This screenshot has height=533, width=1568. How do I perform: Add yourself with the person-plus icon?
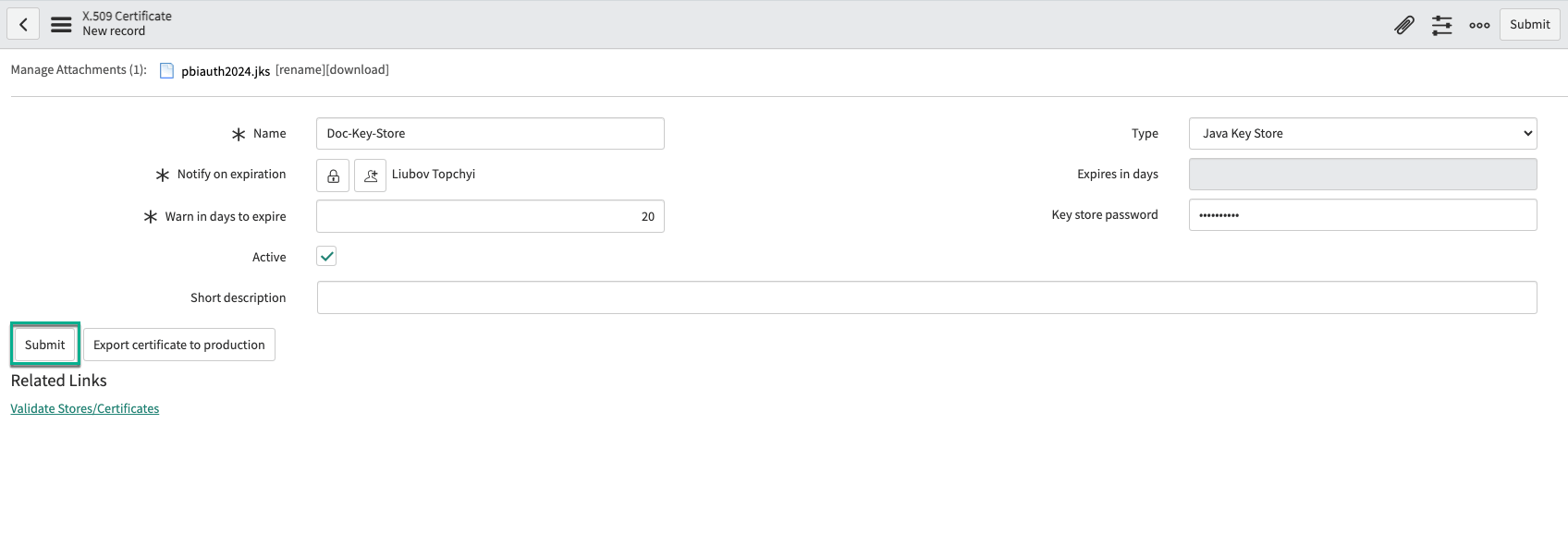[x=370, y=175]
